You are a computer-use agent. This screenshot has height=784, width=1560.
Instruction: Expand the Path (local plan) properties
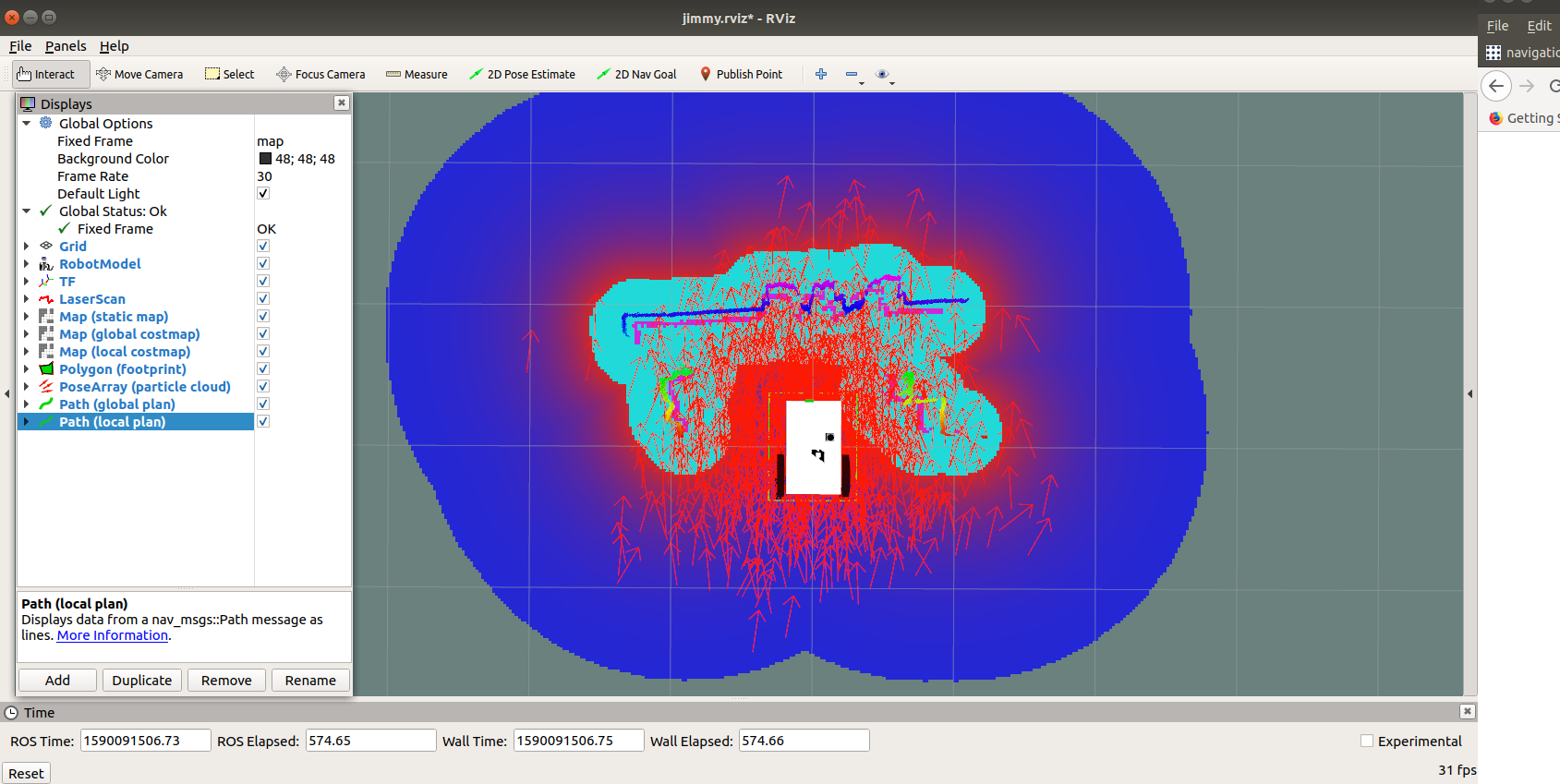27,422
